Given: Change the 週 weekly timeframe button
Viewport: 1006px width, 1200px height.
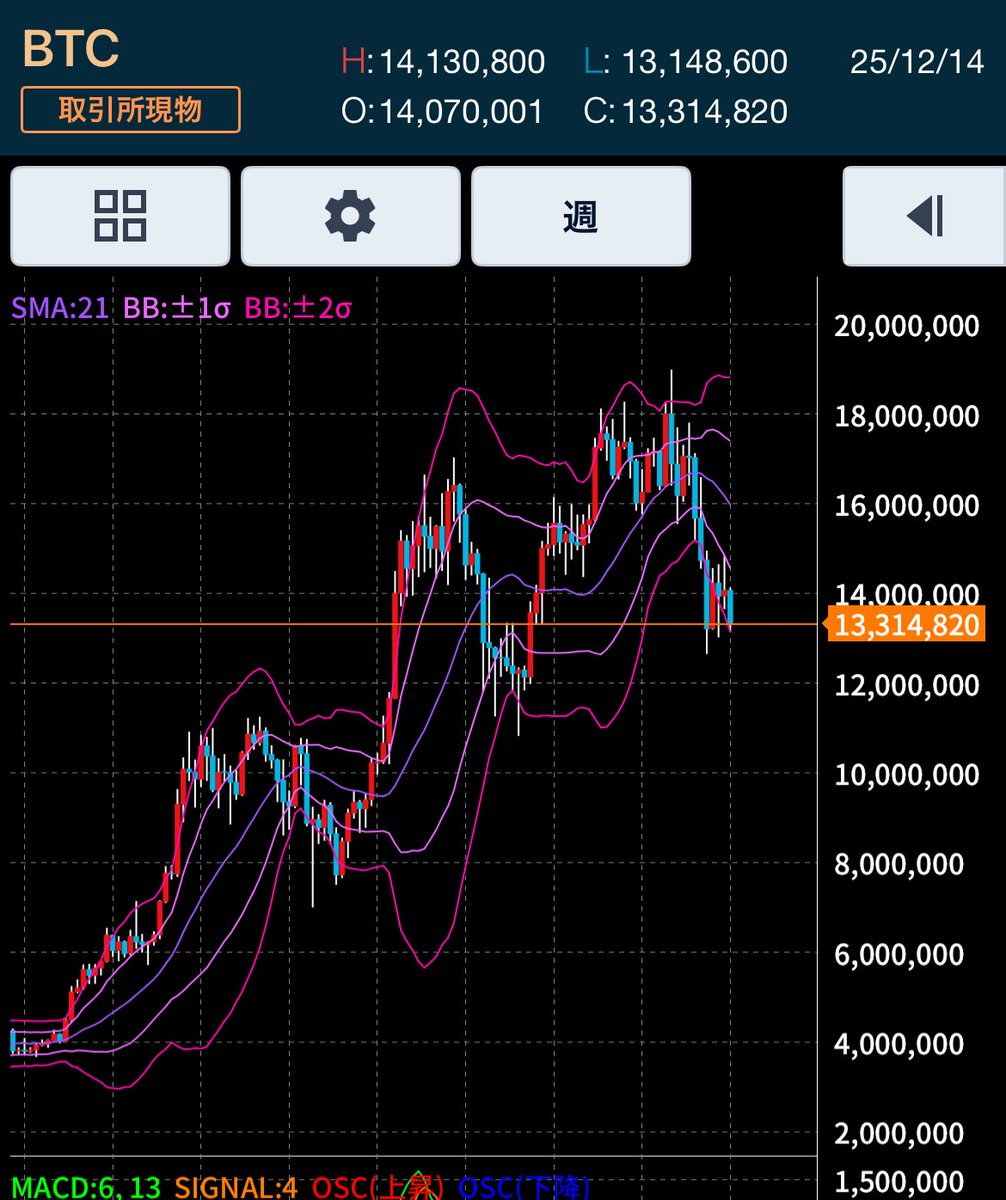Looking at the screenshot, I should tap(581, 215).
